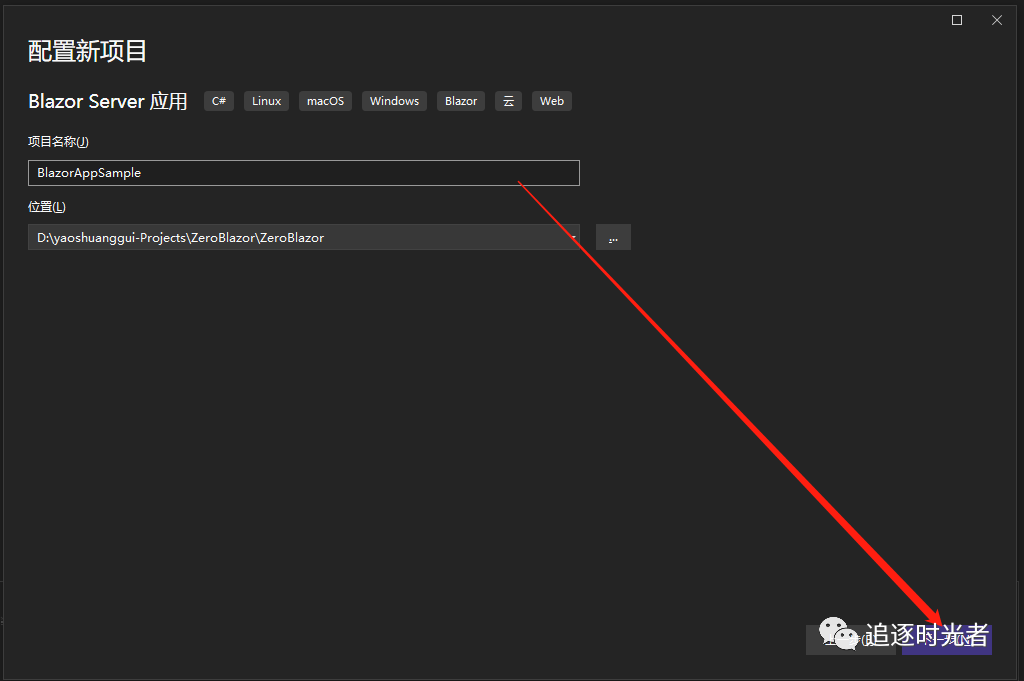Open the browse folder "..." button
Screen dimensions: 1024x681
[613, 238]
